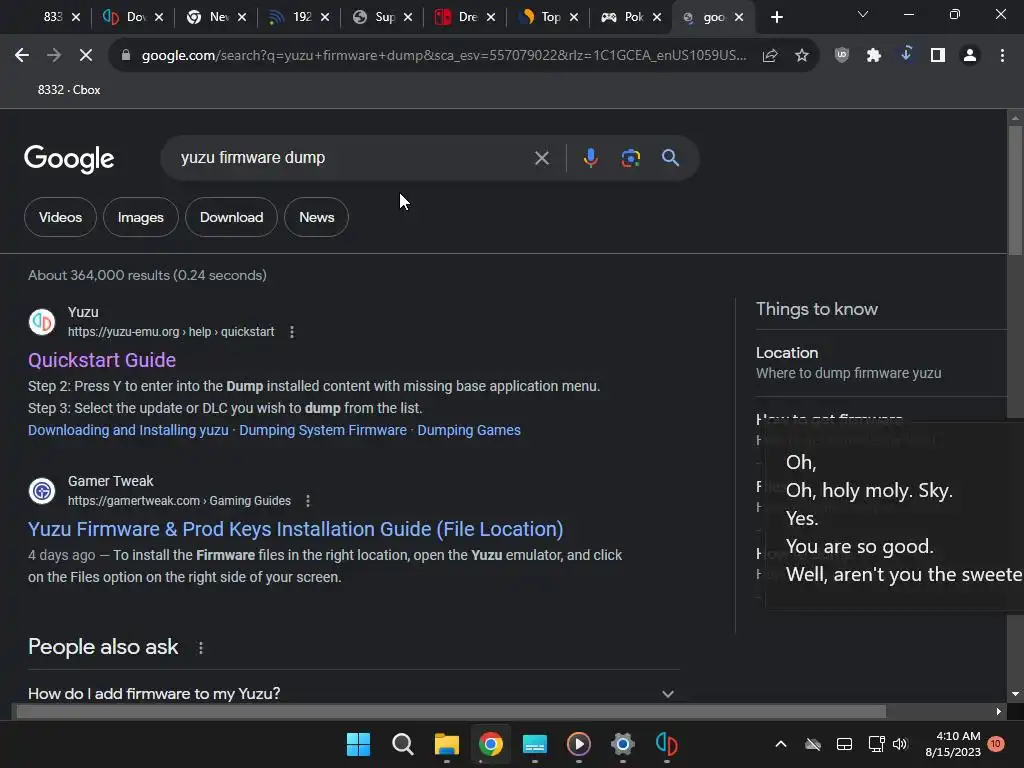Open the taskbar Settings gear app

tap(622, 744)
